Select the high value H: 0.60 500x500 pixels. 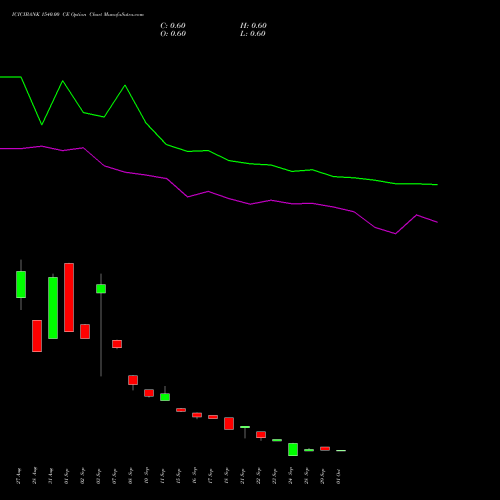click(x=253, y=26)
